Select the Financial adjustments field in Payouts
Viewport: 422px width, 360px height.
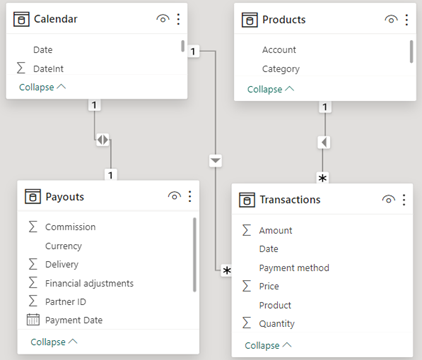coord(89,283)
